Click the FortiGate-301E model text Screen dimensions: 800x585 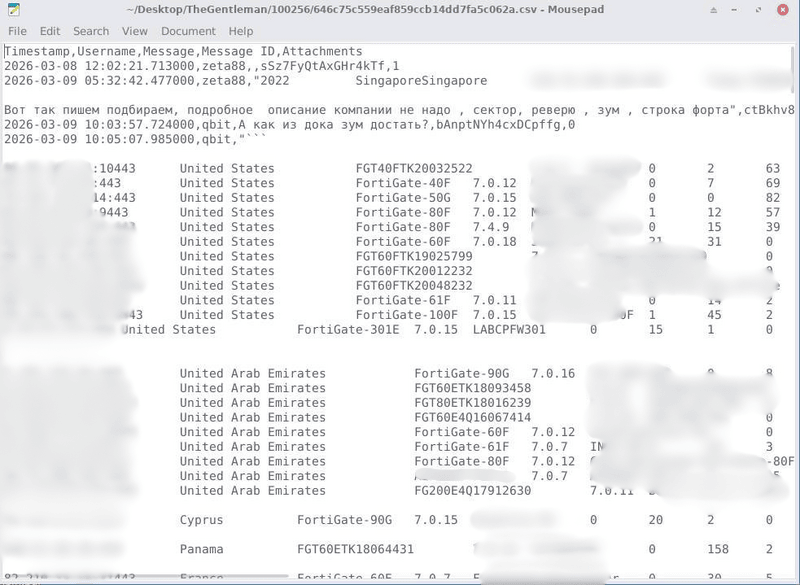click(x=348, y=329)
